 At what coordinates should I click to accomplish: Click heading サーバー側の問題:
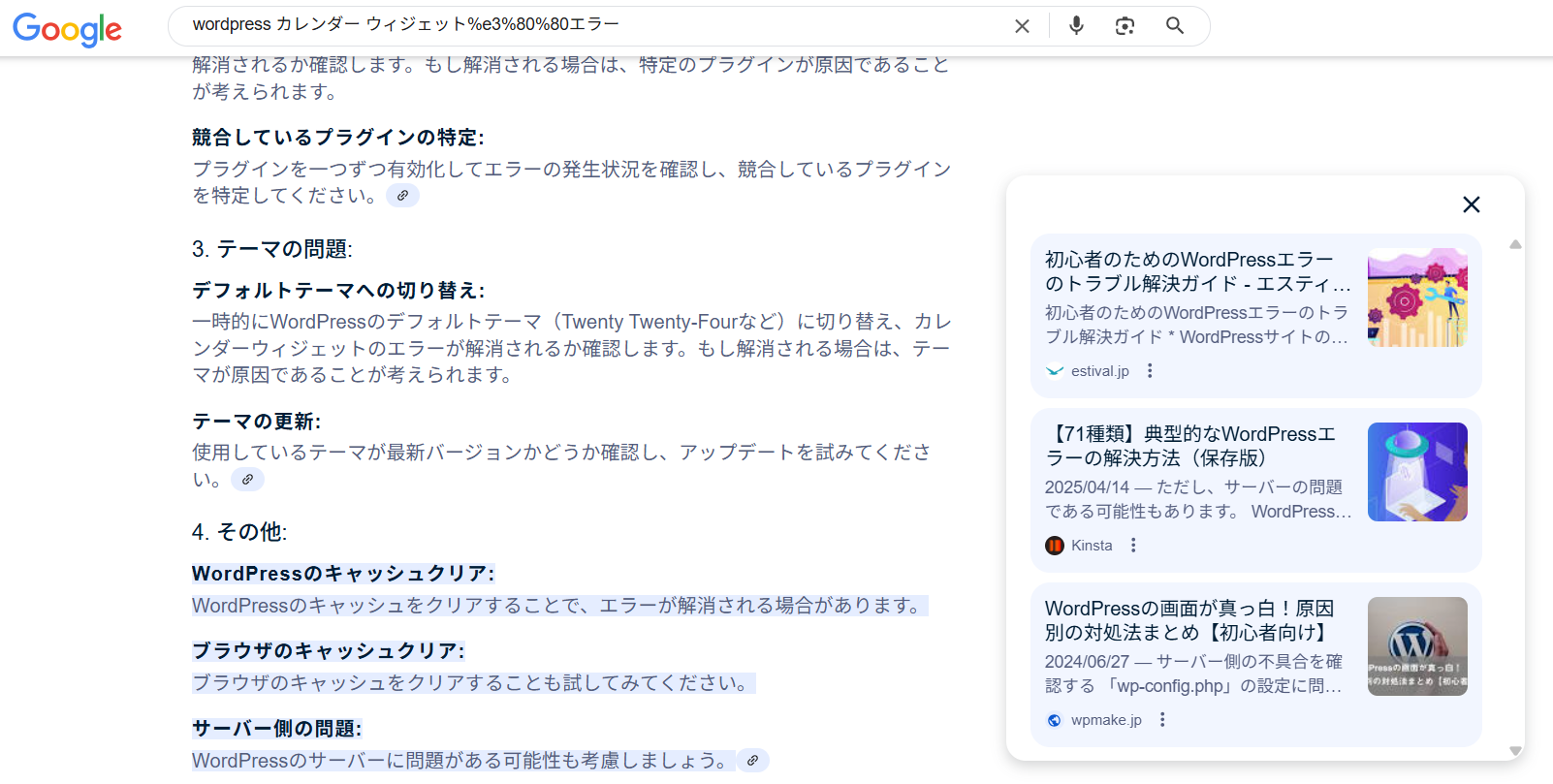pos(276,729)
